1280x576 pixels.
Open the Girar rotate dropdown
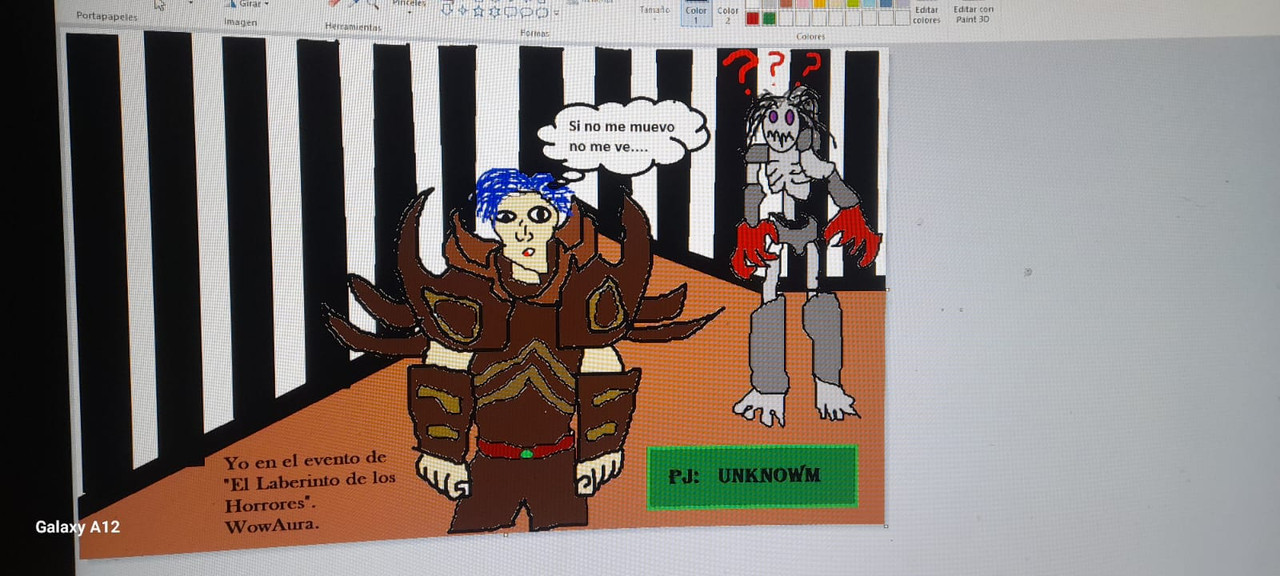coord(246,4)
